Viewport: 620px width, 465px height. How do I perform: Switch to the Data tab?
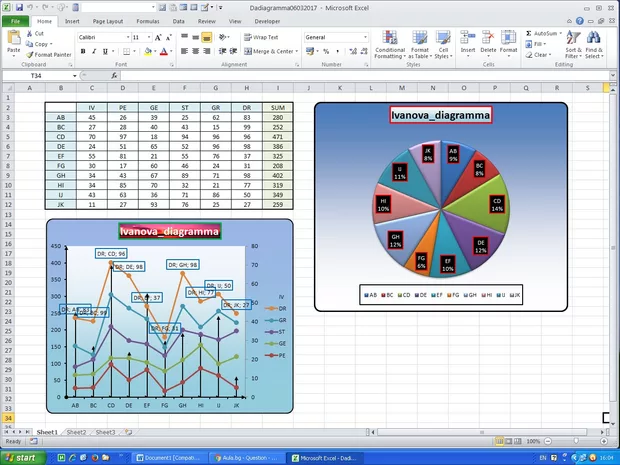pyautogui.click(x=178, y=21)
